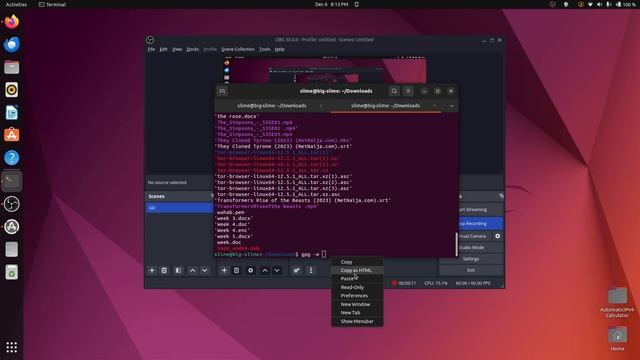Open the OBS audio mixer three-dot menu

pyautogui.click(x=311, y=270)
